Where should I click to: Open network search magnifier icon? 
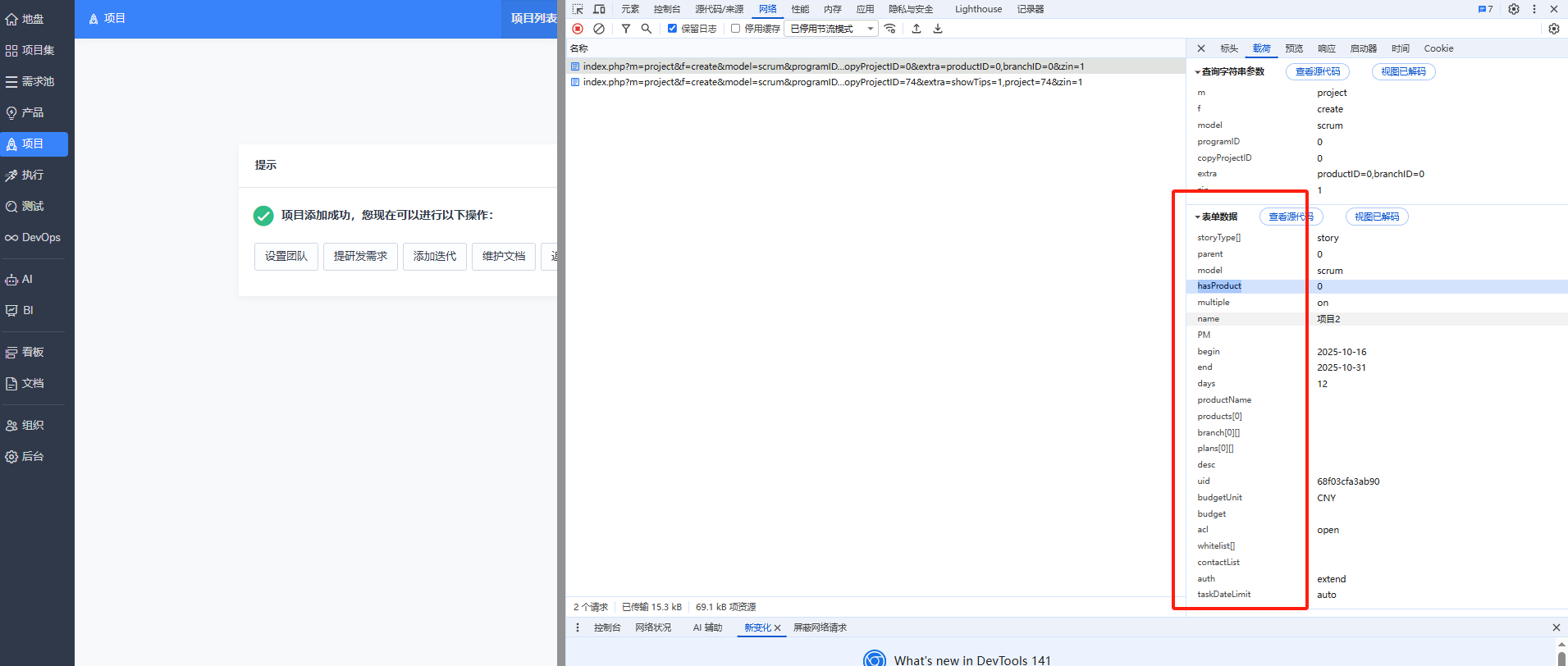coord(647,29)
